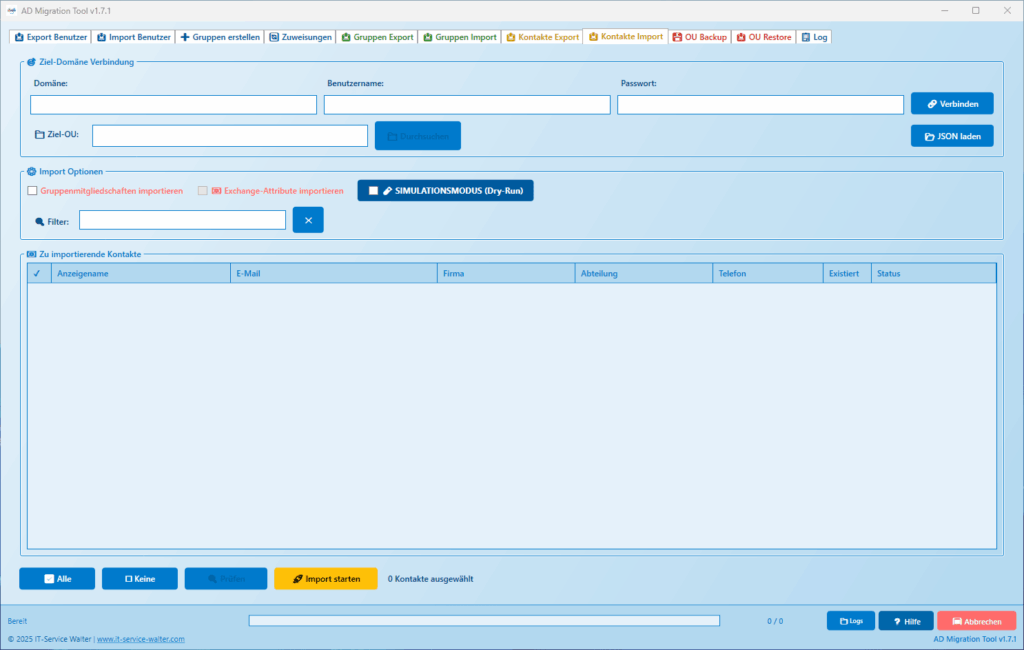Click the Anzeigename column header
The height and width of the screenshot is (650, 1024).
click(x=140, y=272)
